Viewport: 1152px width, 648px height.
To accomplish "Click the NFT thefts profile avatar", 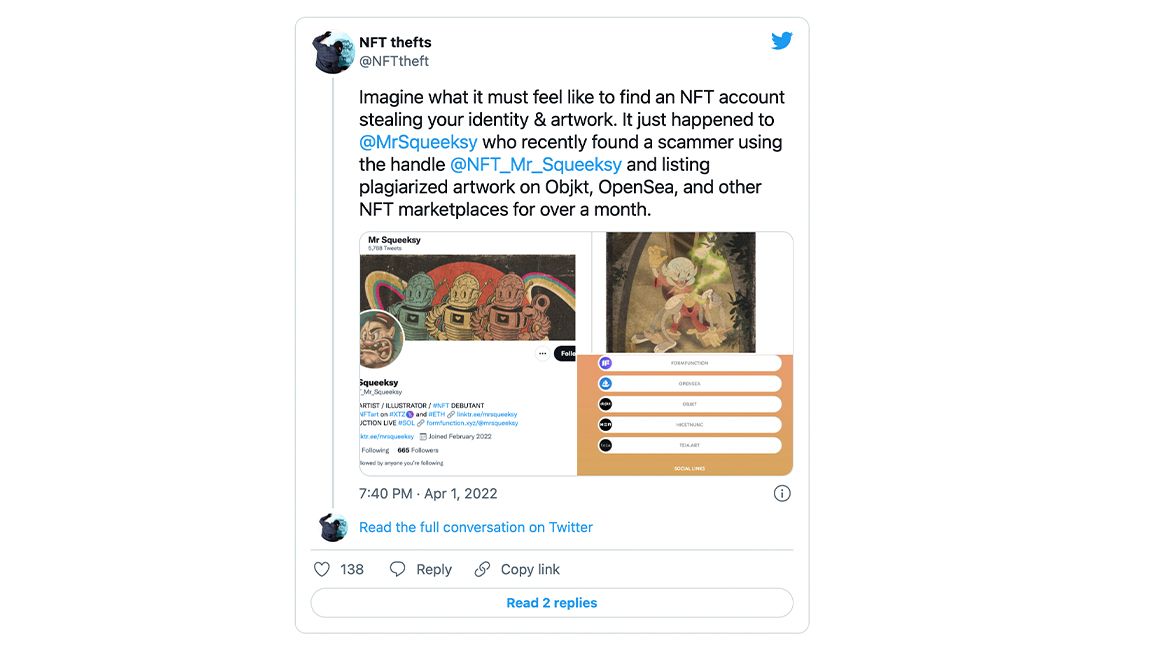I will (332, 52).
